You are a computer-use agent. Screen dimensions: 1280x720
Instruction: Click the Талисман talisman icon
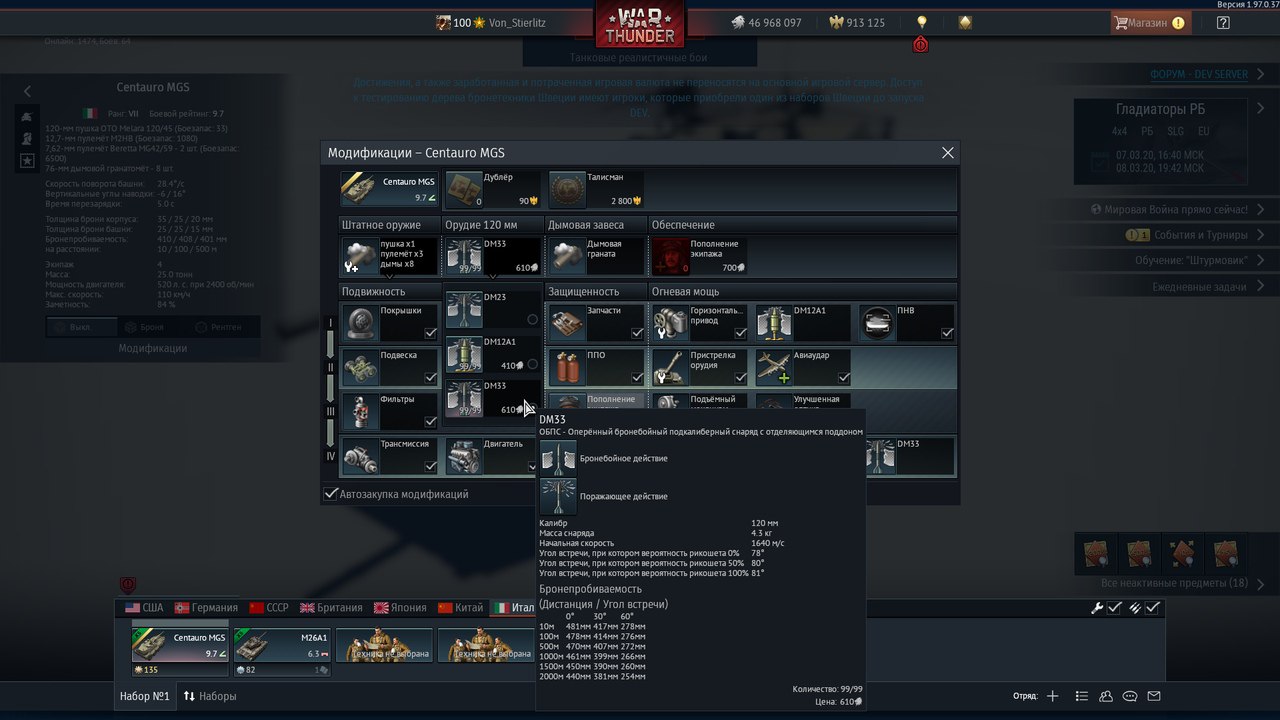click(567, 189)
